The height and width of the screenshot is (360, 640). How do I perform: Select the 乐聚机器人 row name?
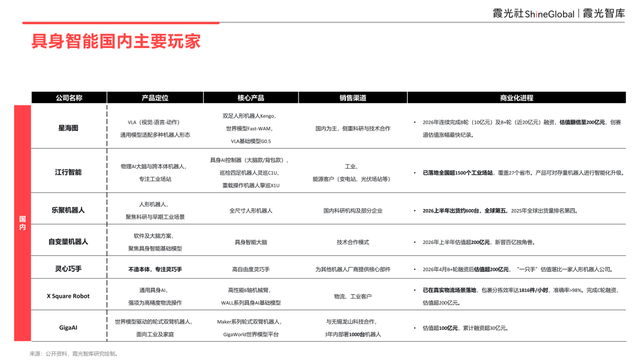tap(68, 210)
